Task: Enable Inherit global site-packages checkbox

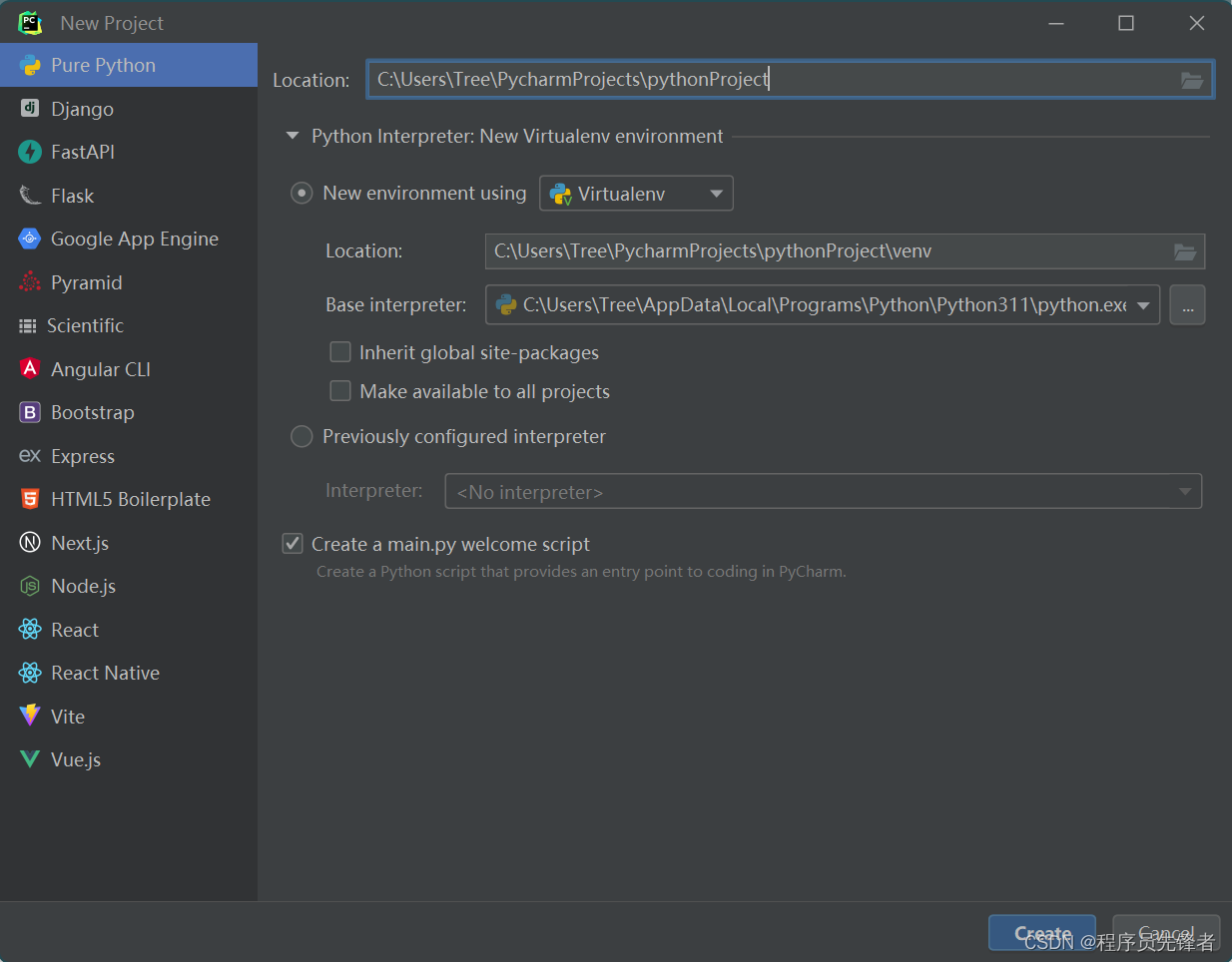Action: click(x=340, y=352)
